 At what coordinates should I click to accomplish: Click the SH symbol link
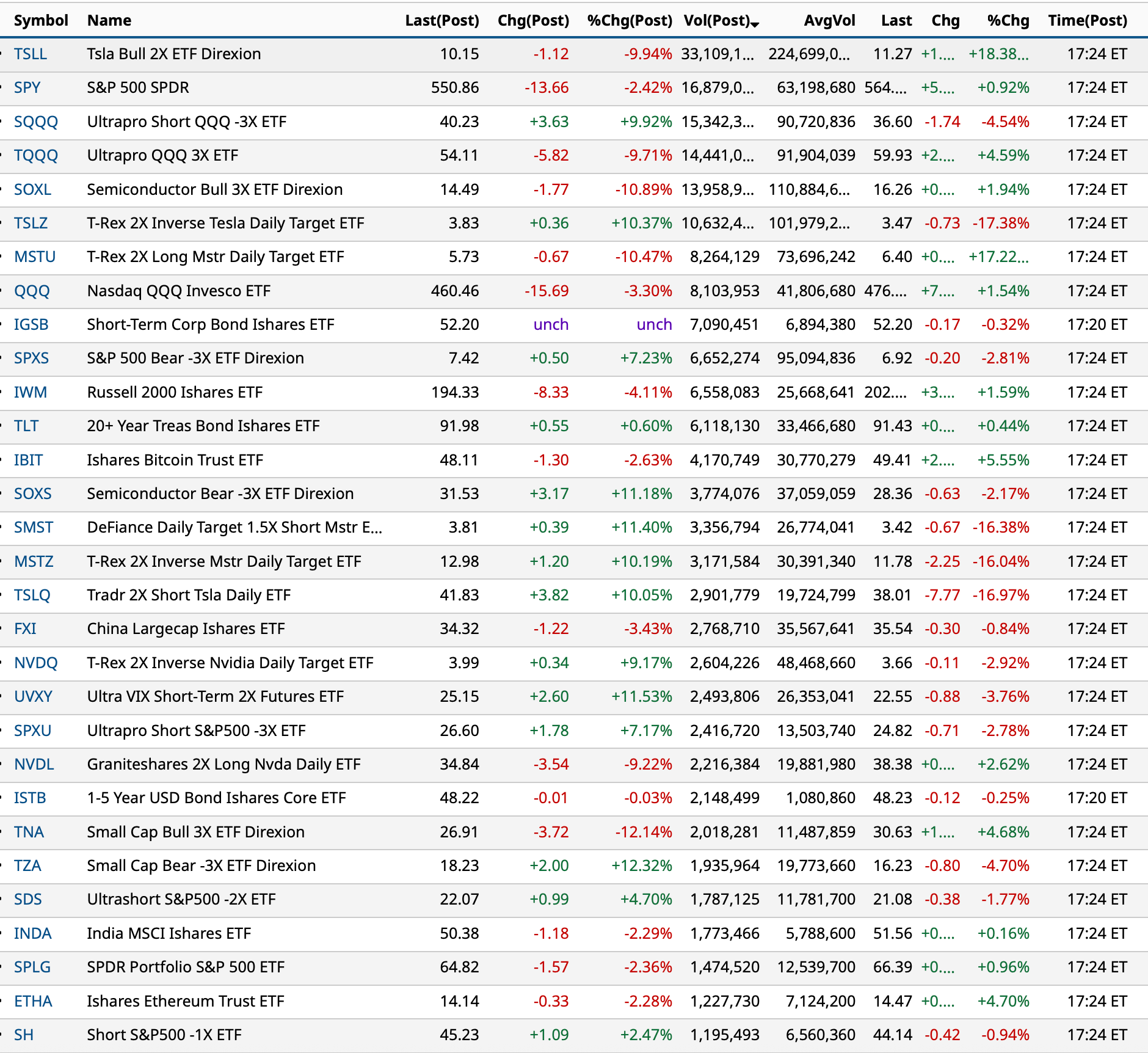(24, 1035)
